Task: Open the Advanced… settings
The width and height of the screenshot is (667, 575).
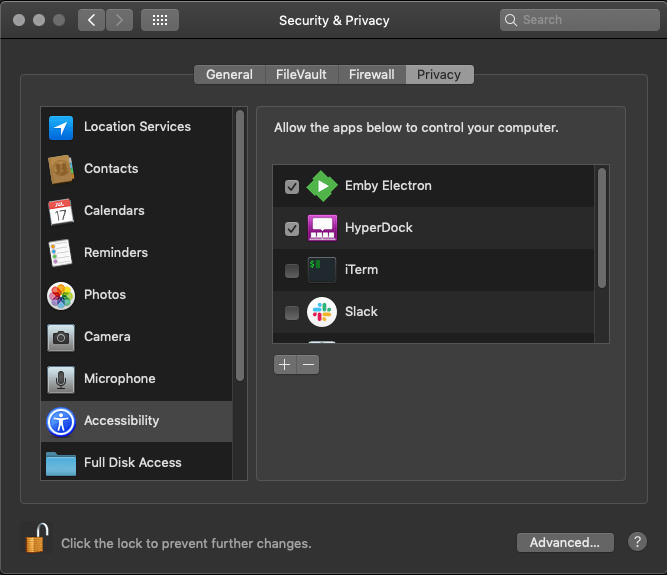Action: (565, 542)
